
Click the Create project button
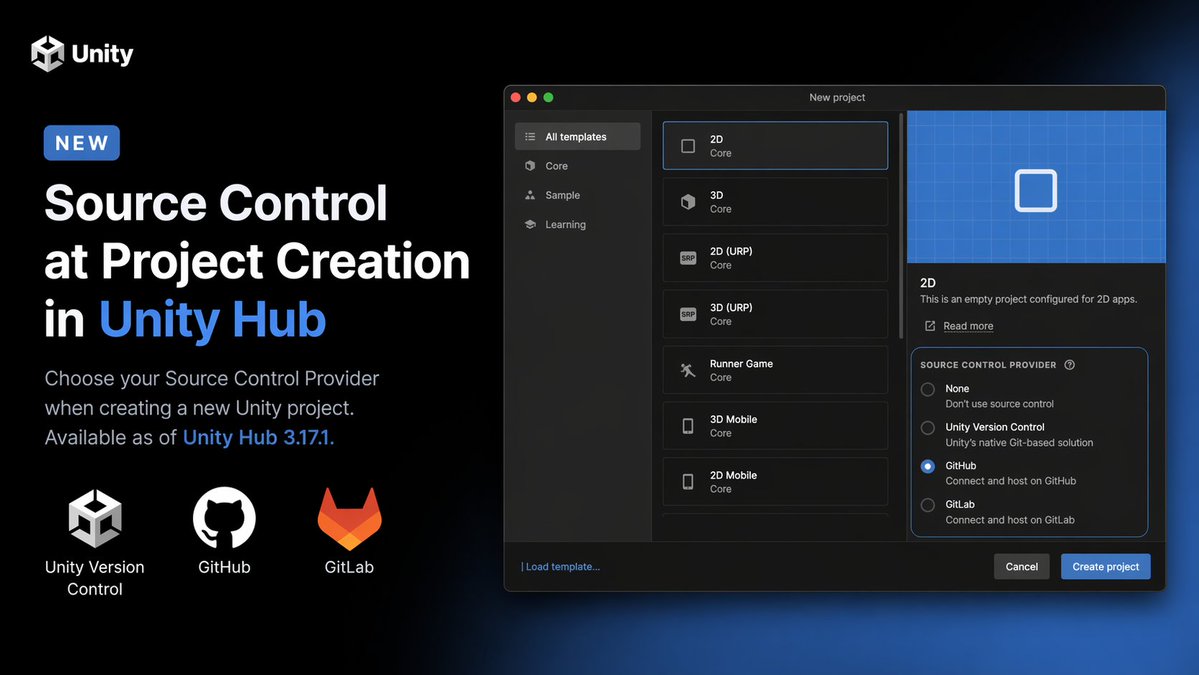point(1106,566)
